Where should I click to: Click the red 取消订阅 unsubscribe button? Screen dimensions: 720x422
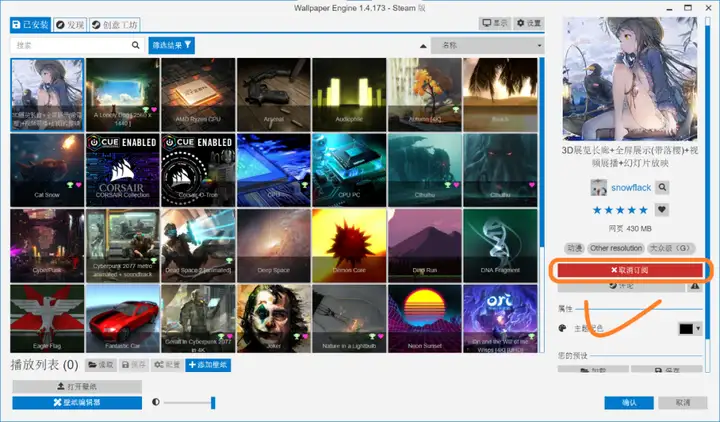(630, 270)
